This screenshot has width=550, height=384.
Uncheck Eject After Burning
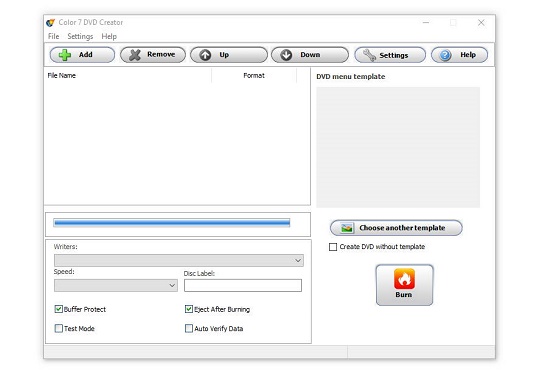click(189, 309)
